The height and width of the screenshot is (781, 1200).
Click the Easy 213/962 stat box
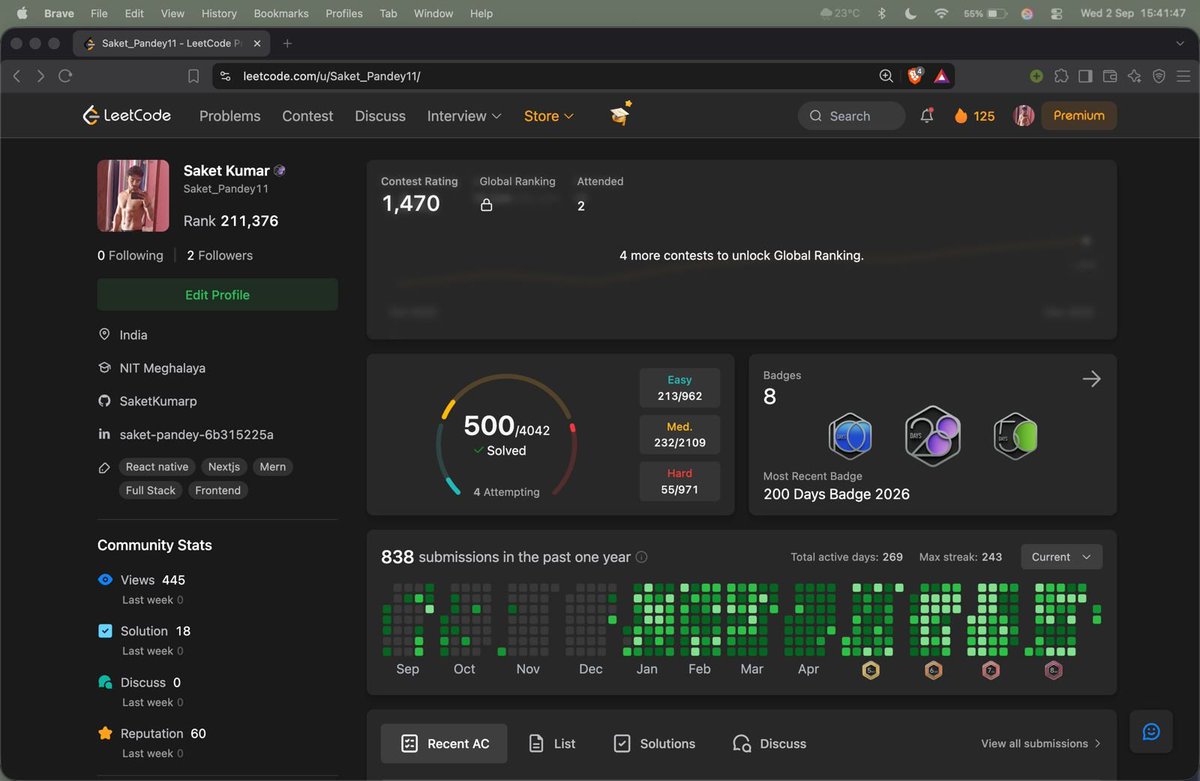680,388
